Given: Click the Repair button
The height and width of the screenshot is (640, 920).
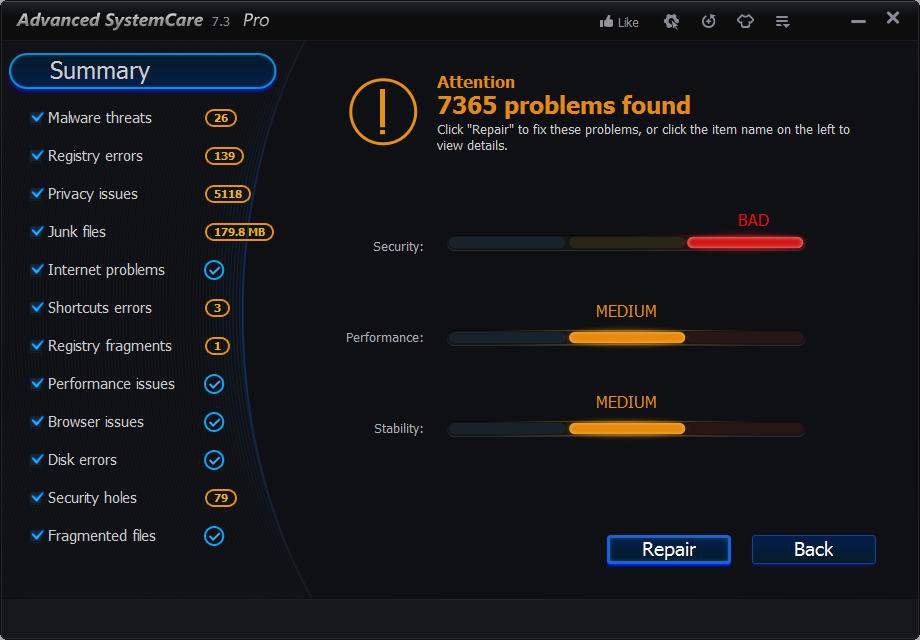Looking at the screenshot, I should (x=669, y=550).
